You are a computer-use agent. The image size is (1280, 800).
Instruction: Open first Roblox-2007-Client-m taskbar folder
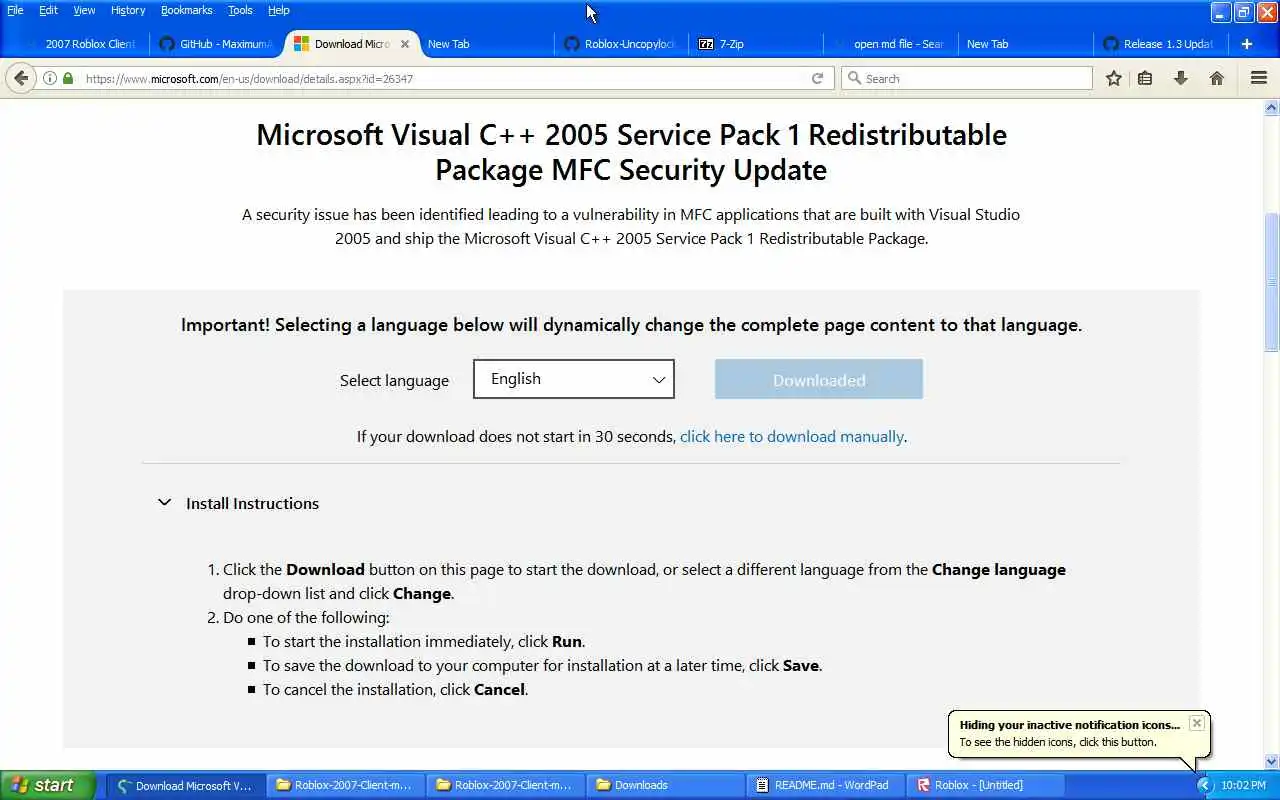point(346,785)
